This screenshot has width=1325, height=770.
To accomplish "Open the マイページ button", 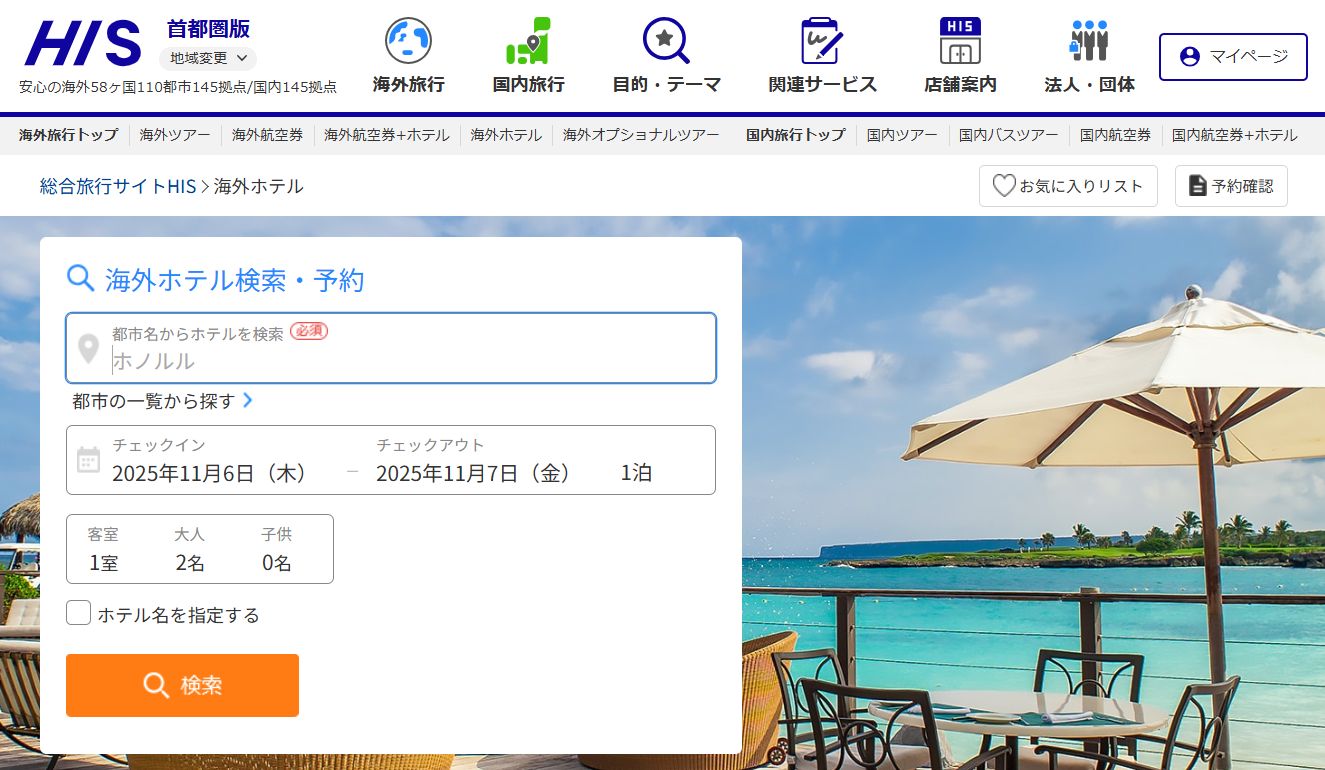I will pyautogui.click(x=1233, y=57).
